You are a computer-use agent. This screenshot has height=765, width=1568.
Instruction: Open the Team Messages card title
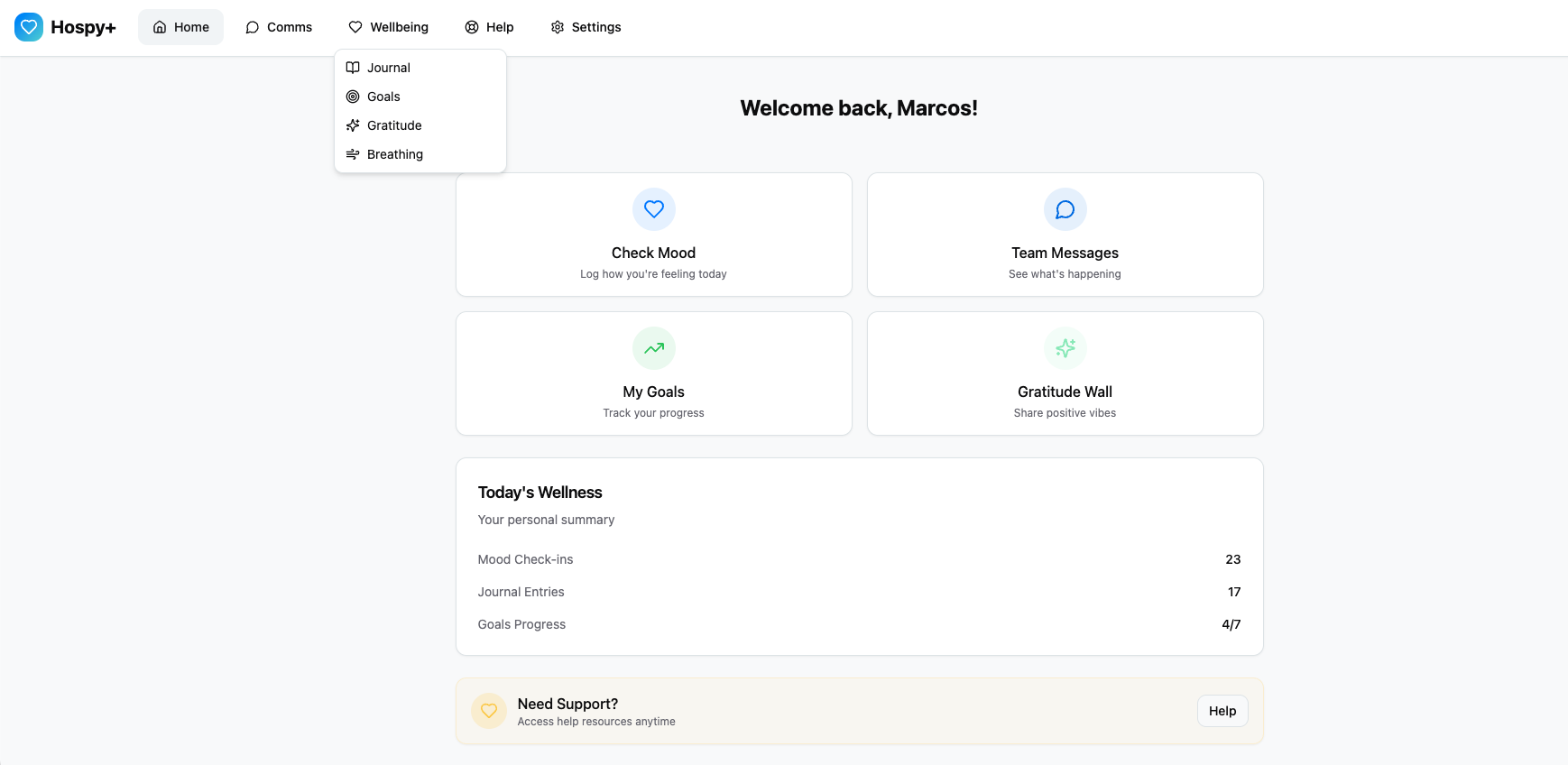(x=1065, y=253)
